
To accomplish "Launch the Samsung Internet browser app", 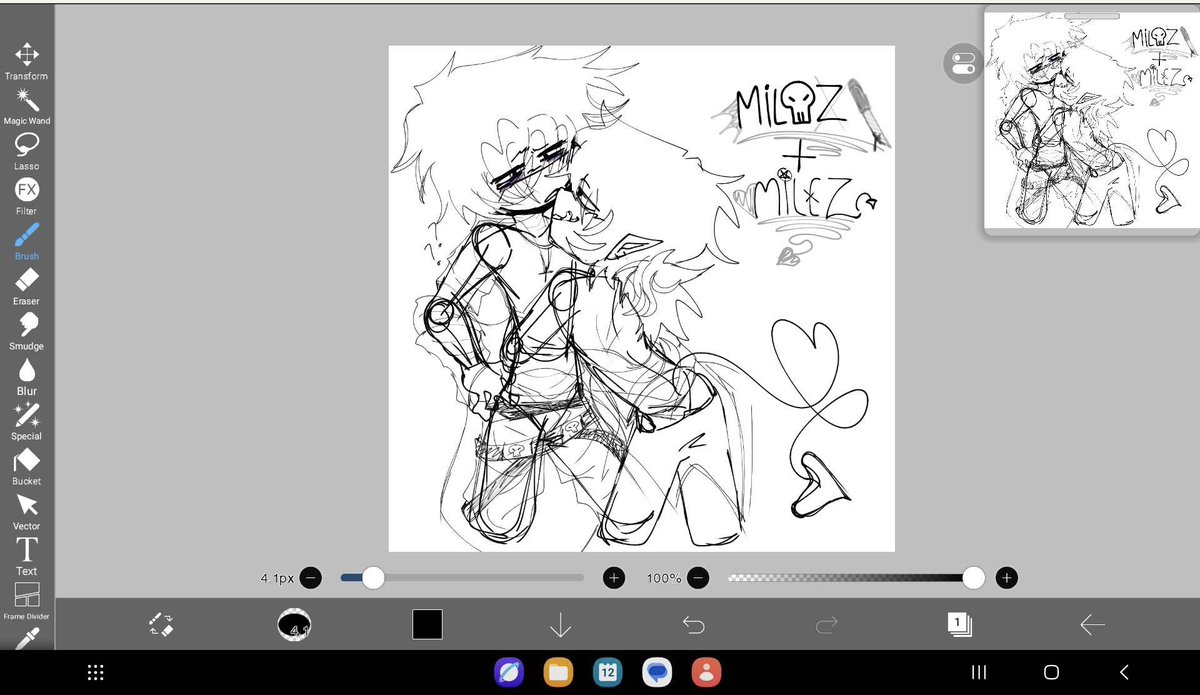I will point(509,672).
